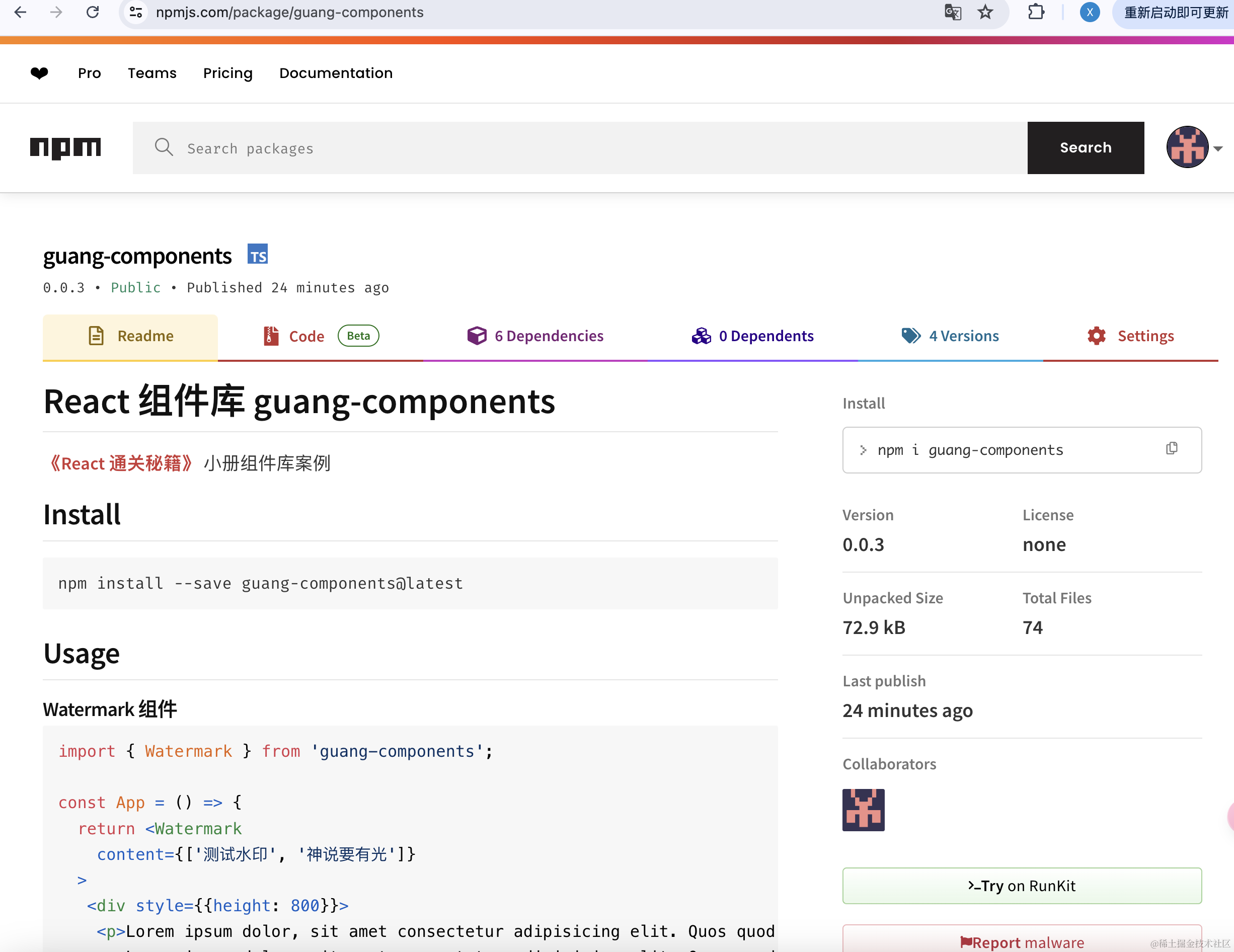Click the 'Public' status text
Image resolution: width=1234 pixels, height=952 pixels.
[x=135, y=288]
